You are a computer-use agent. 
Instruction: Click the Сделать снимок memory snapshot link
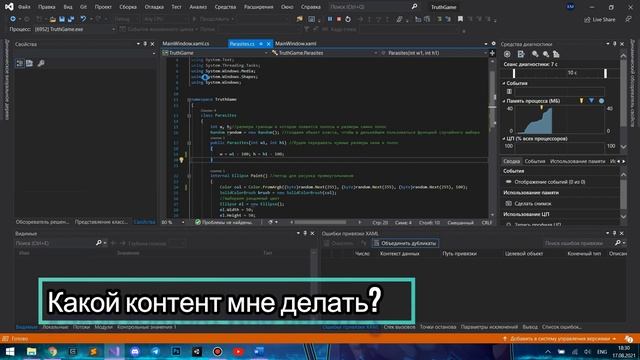532,203
